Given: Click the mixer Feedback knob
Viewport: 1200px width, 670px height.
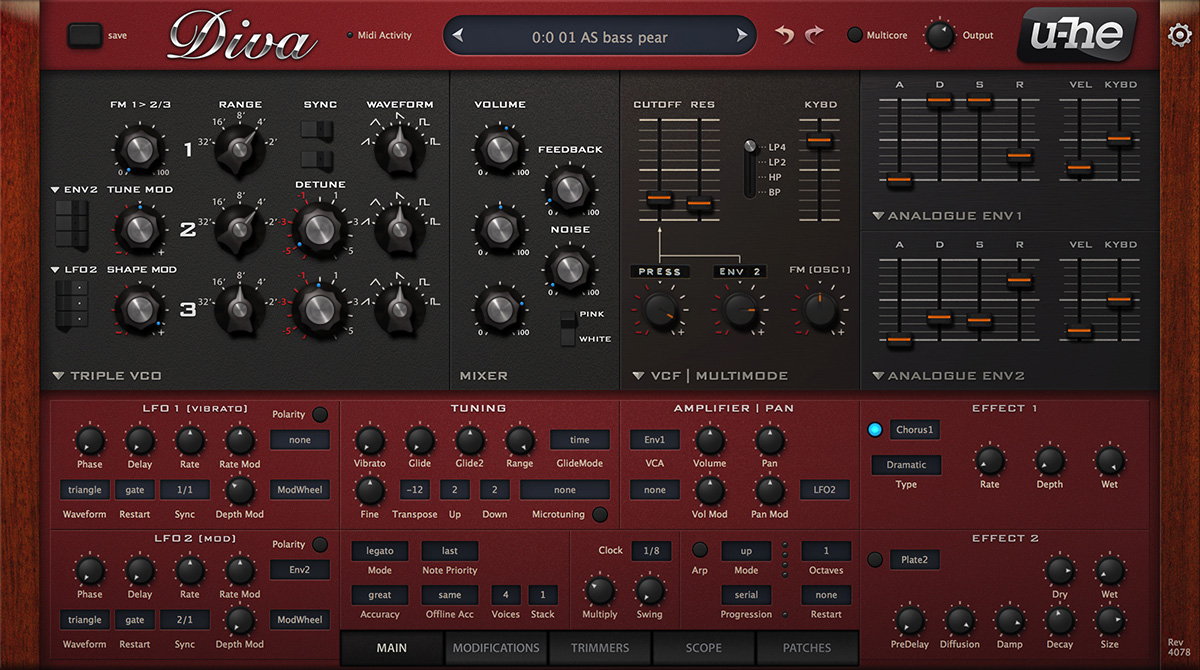Looking at the screenshot, I should (568, 188).
